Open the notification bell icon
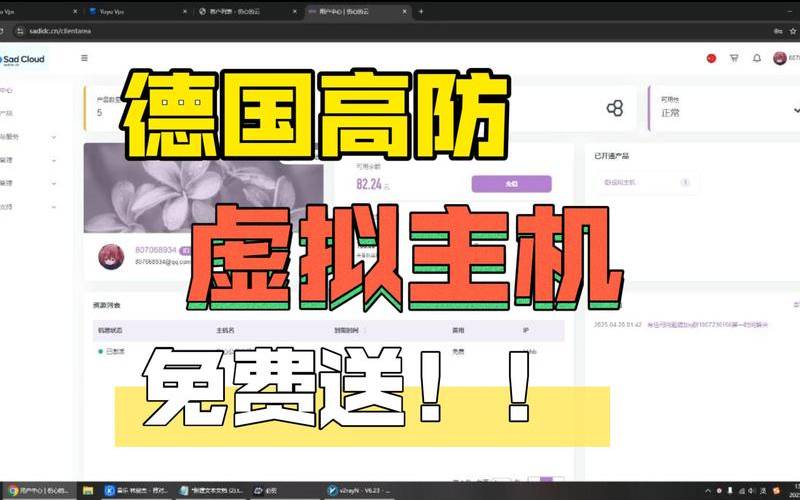Image resolution: width=800 pixels, height=500 pixels. 757,58
